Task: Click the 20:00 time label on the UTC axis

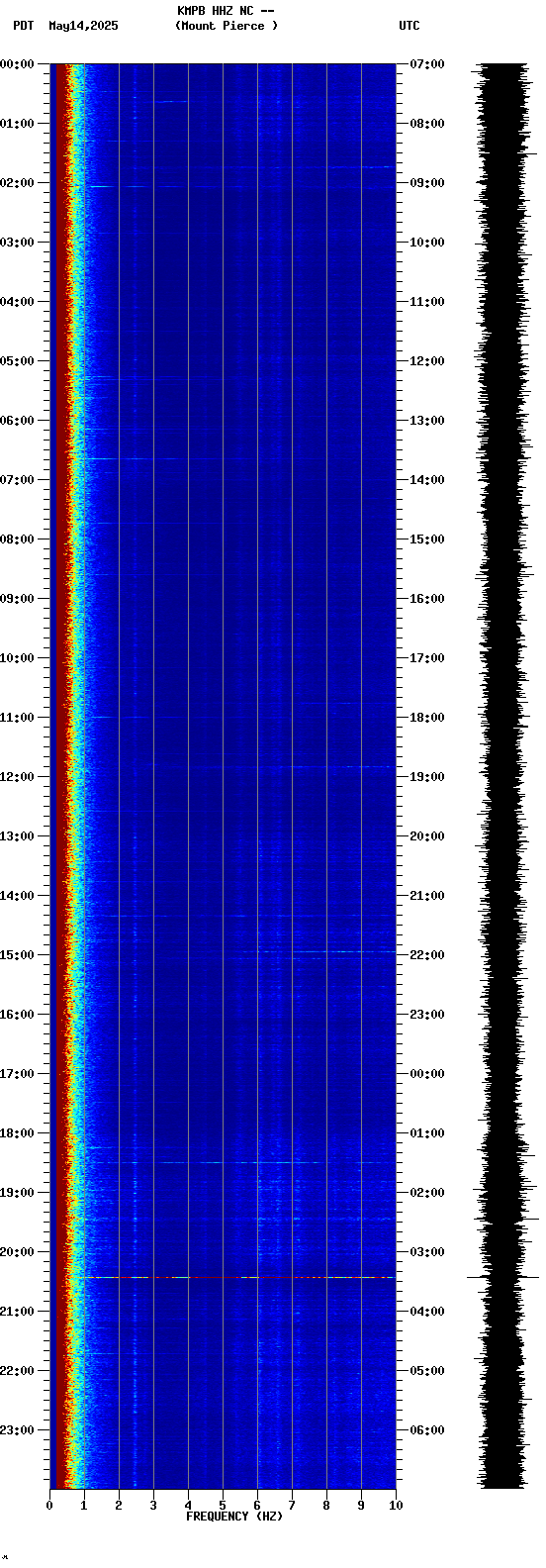Action: pos(427,836)
